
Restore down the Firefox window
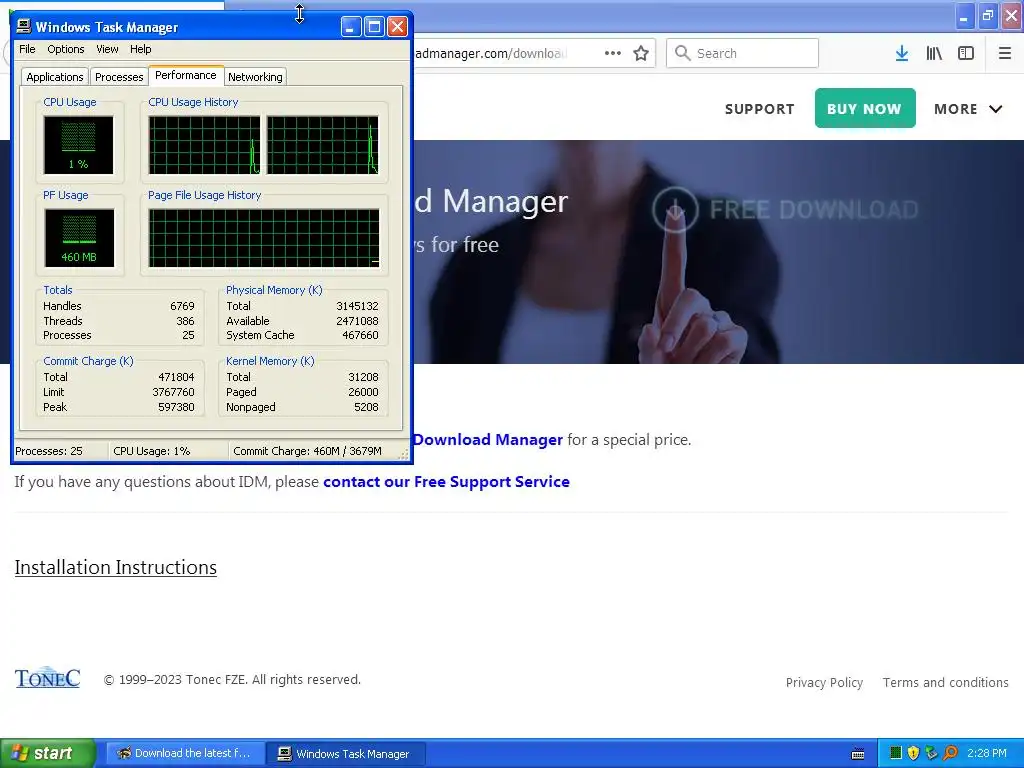pyautogui.click(x=987, y=16)
